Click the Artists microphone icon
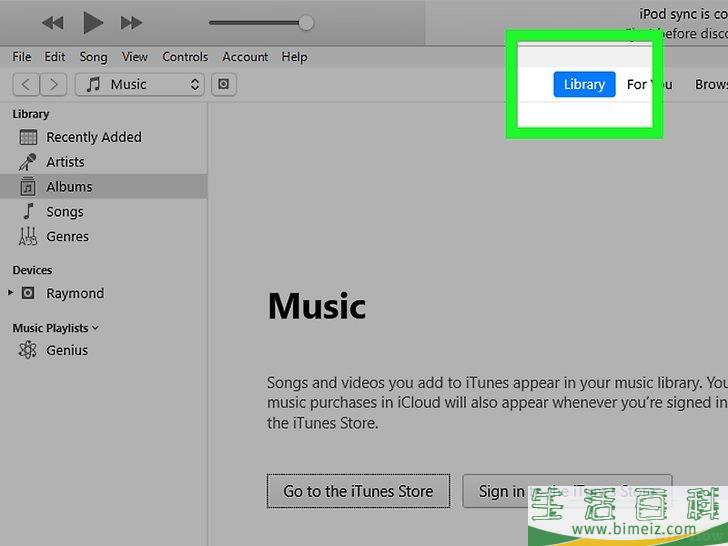This screenshot has width=728, height=546. coord(27,162)
